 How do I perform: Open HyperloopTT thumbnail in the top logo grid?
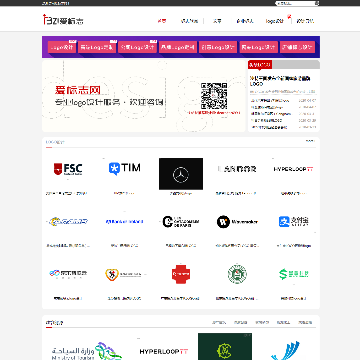293,169
